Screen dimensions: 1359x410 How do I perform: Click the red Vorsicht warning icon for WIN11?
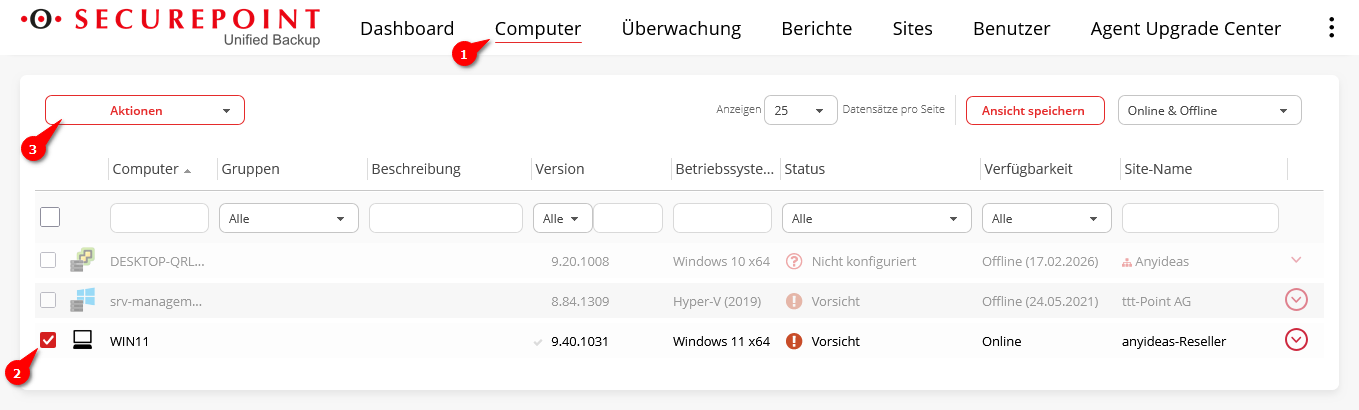[795, 341]
